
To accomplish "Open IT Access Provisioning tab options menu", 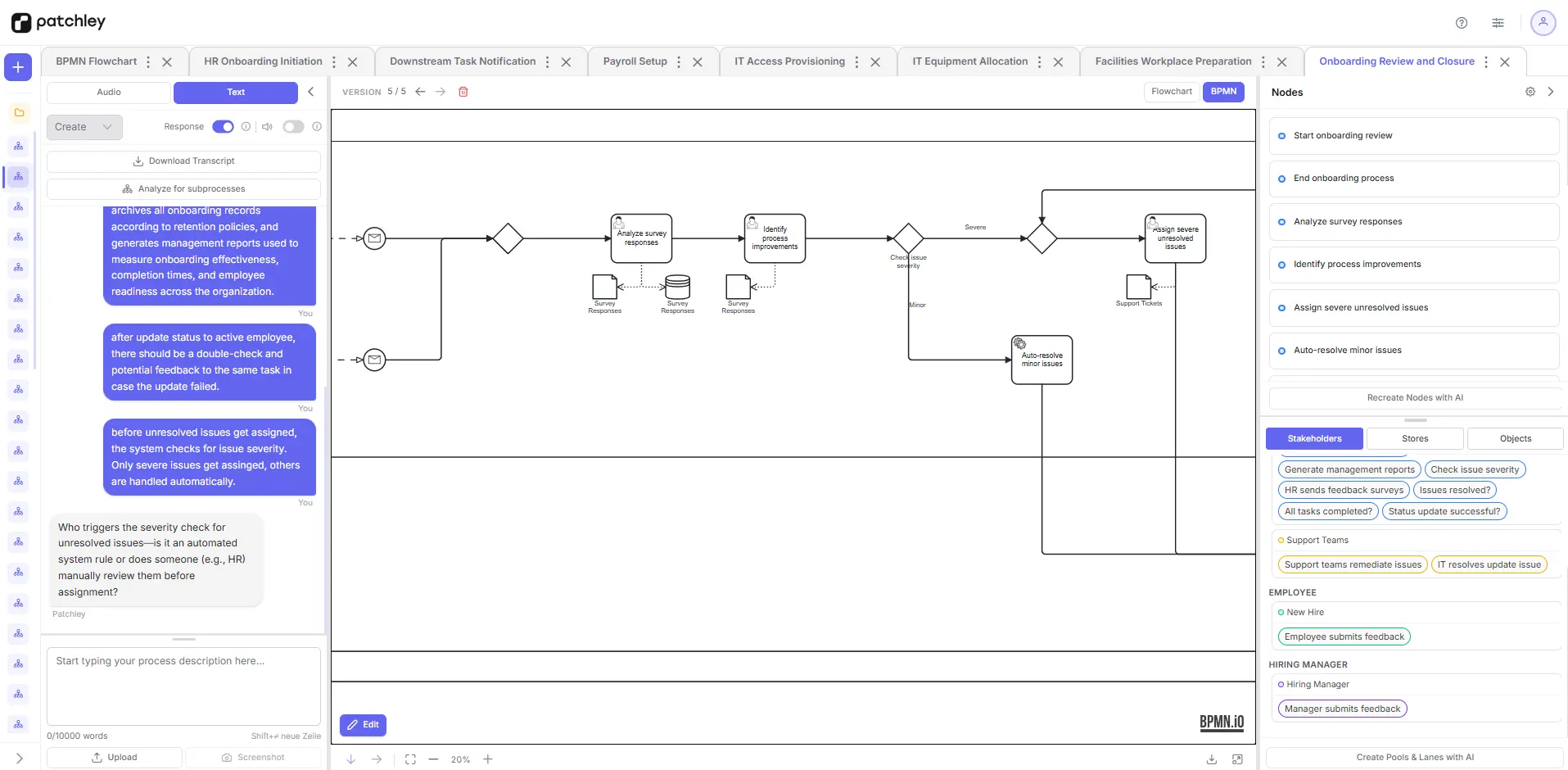I will pyautogui.click(x=856, y=62).
